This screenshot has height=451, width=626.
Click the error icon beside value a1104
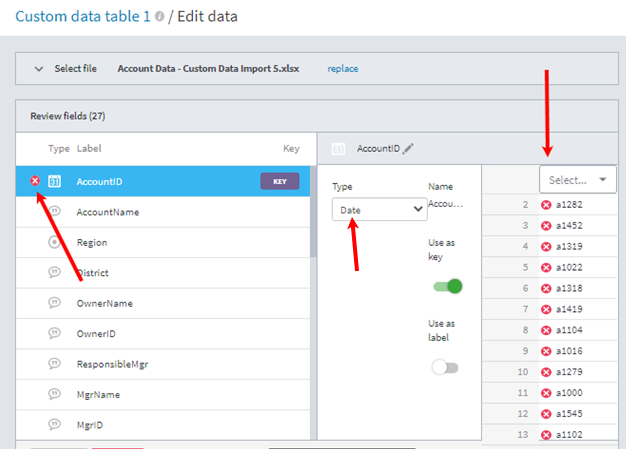(546, 330)
